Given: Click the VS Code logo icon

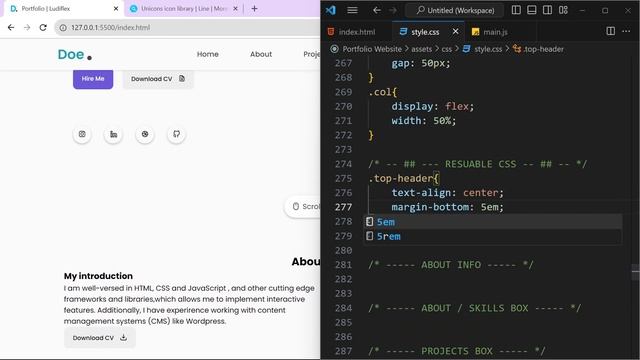Looking at the screenshot, I should pyautogui.click(x=331, y=10).
